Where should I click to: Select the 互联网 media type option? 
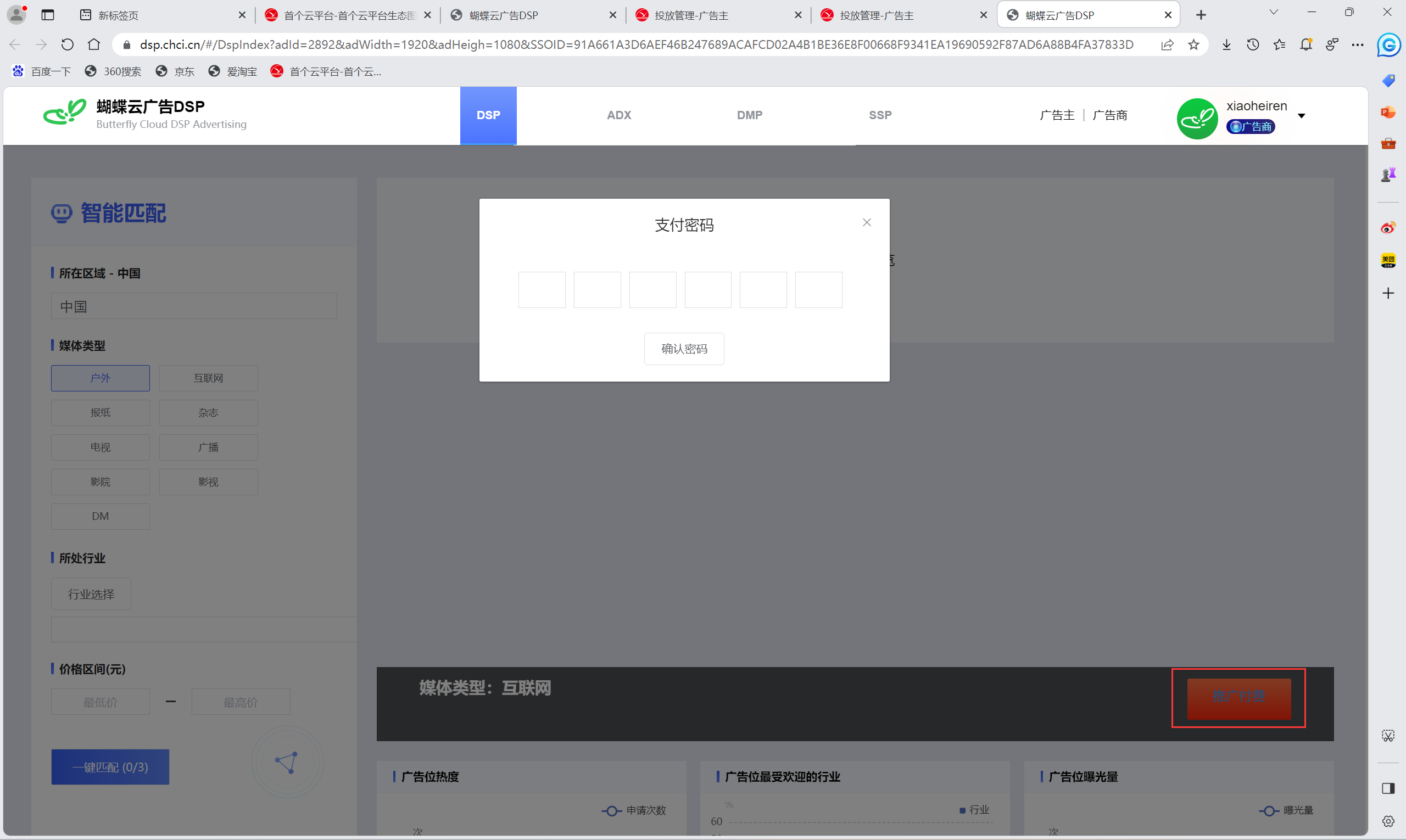point(208,378)
